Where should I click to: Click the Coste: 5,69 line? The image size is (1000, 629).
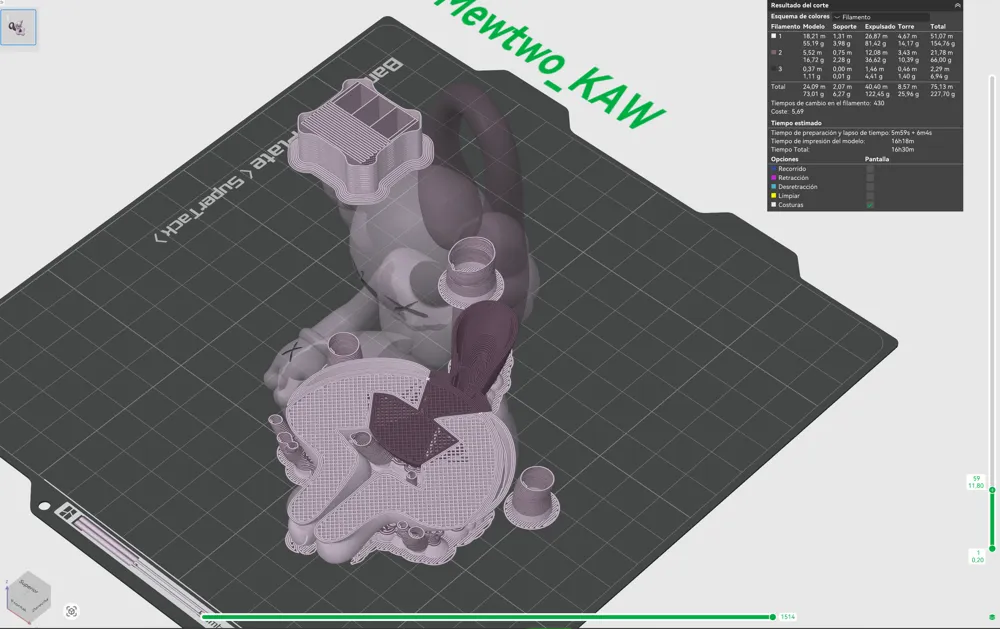tap(787, 112)
